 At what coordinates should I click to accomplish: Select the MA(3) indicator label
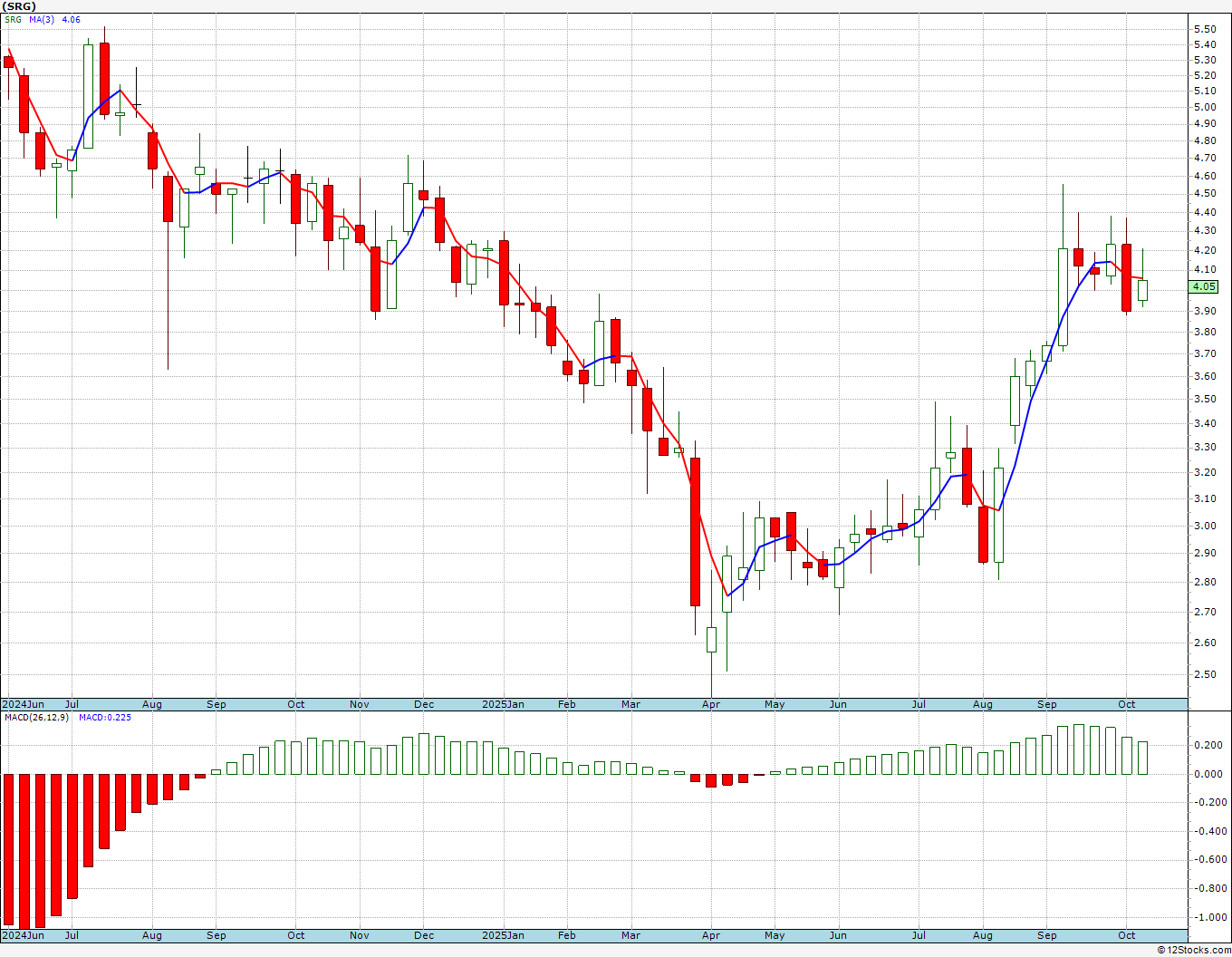pyautogui.click(x=42, y=20)
